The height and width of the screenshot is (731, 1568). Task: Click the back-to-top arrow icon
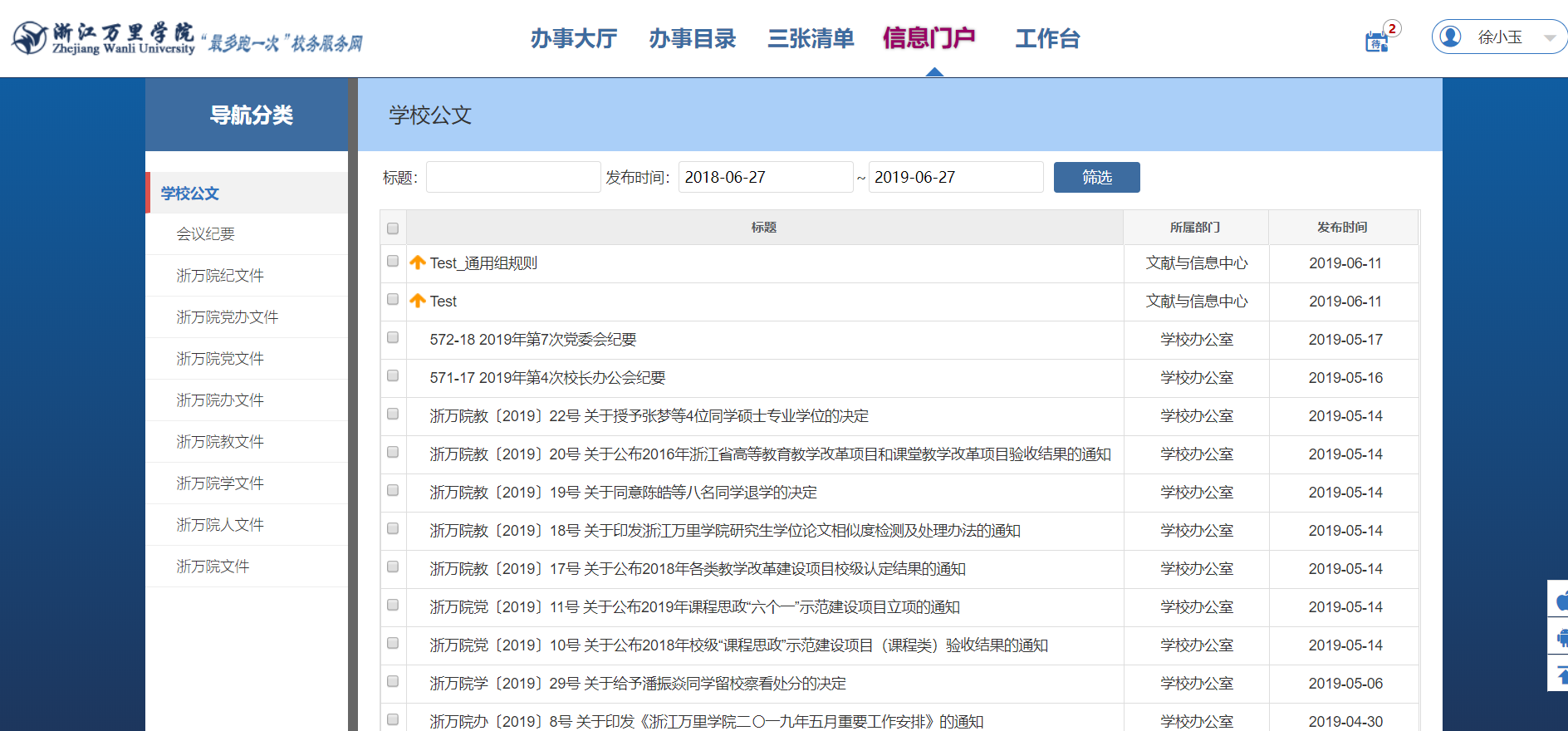click(x=1560, y=675)
